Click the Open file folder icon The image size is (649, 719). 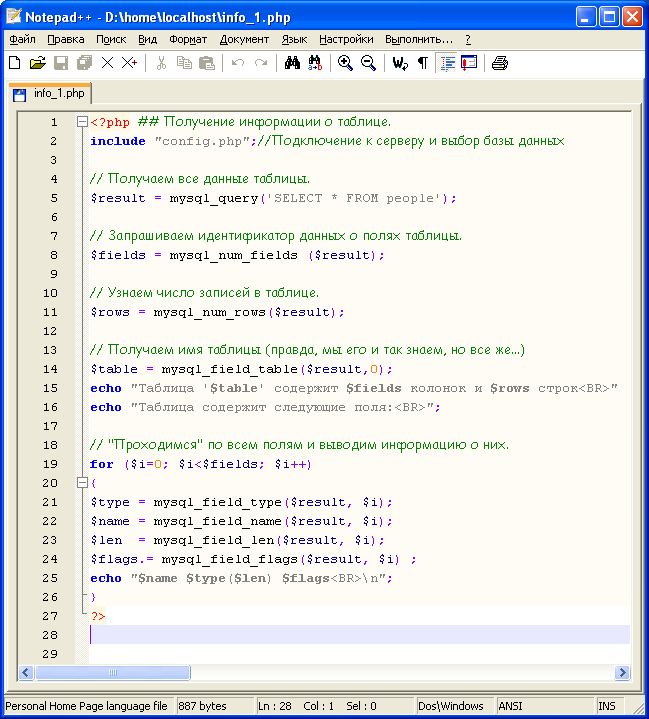(37, 63)
